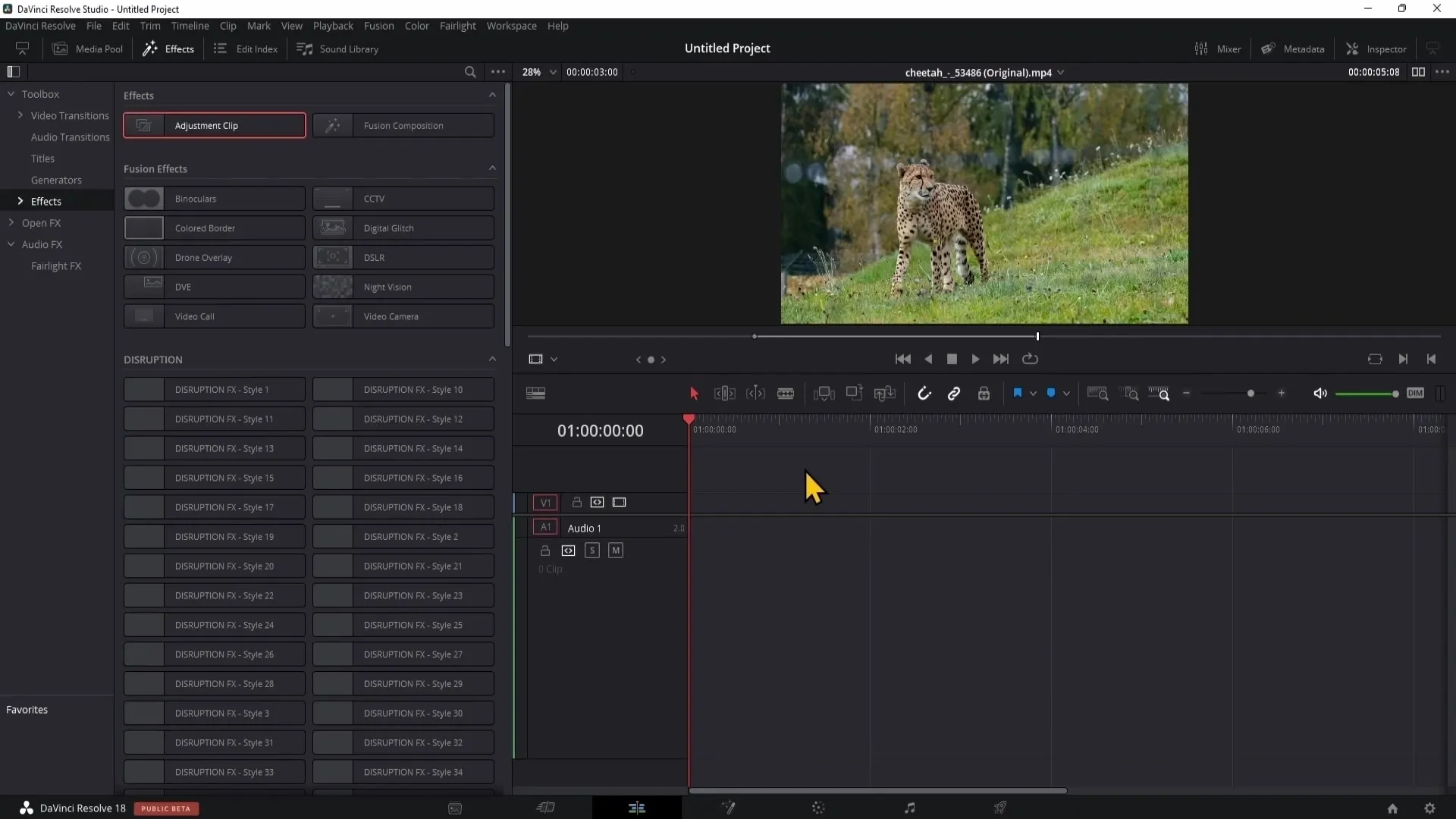Click Detail Zoom icon
The width and height of the screenshot is (1456, 819).
point(1130,394)
